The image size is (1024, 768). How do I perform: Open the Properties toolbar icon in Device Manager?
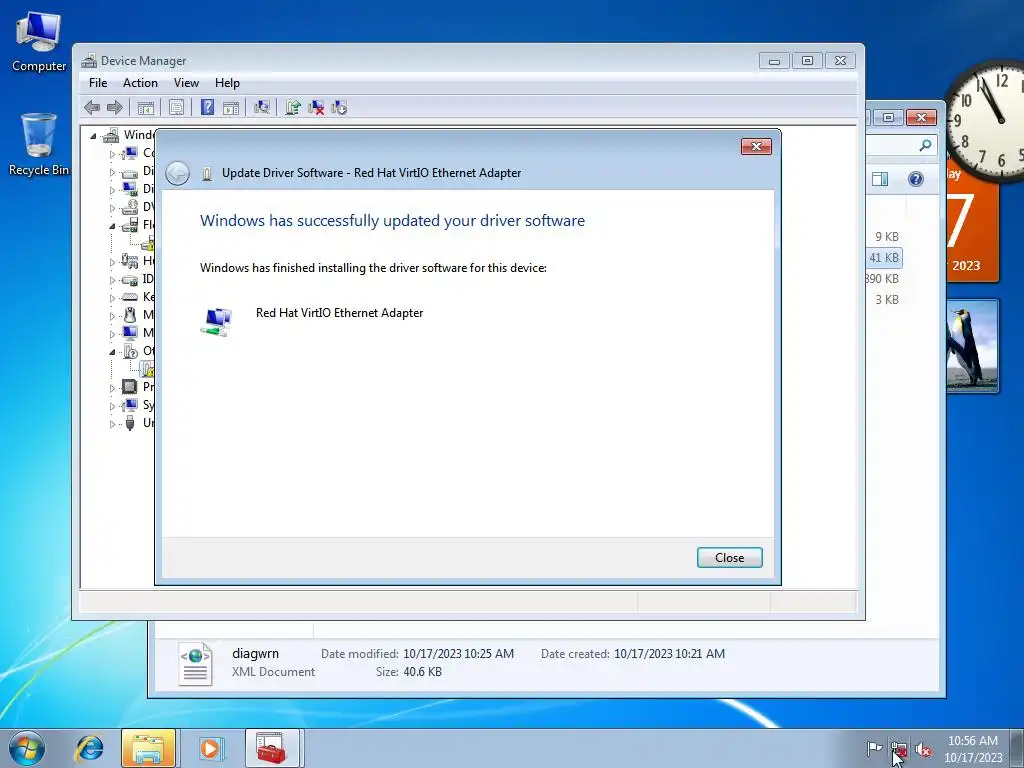point(176,107)
